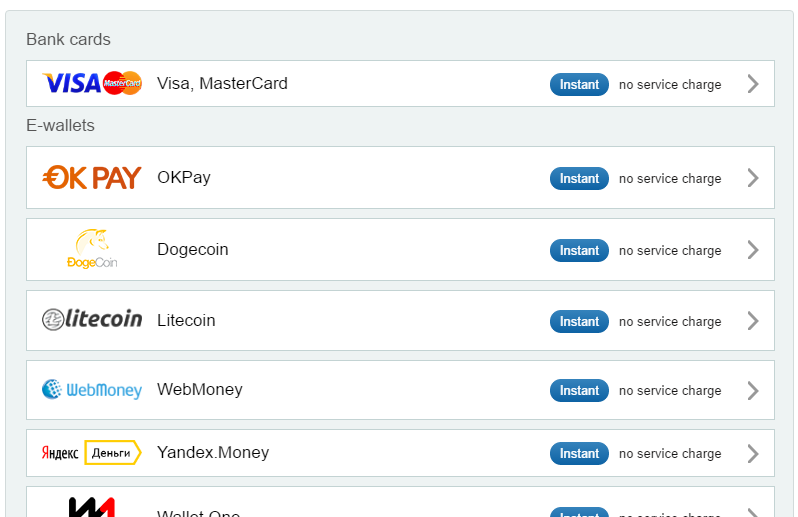Click the litecoin logo
Image resolution: width=798 pixels, height=517 pixels.
92,320
